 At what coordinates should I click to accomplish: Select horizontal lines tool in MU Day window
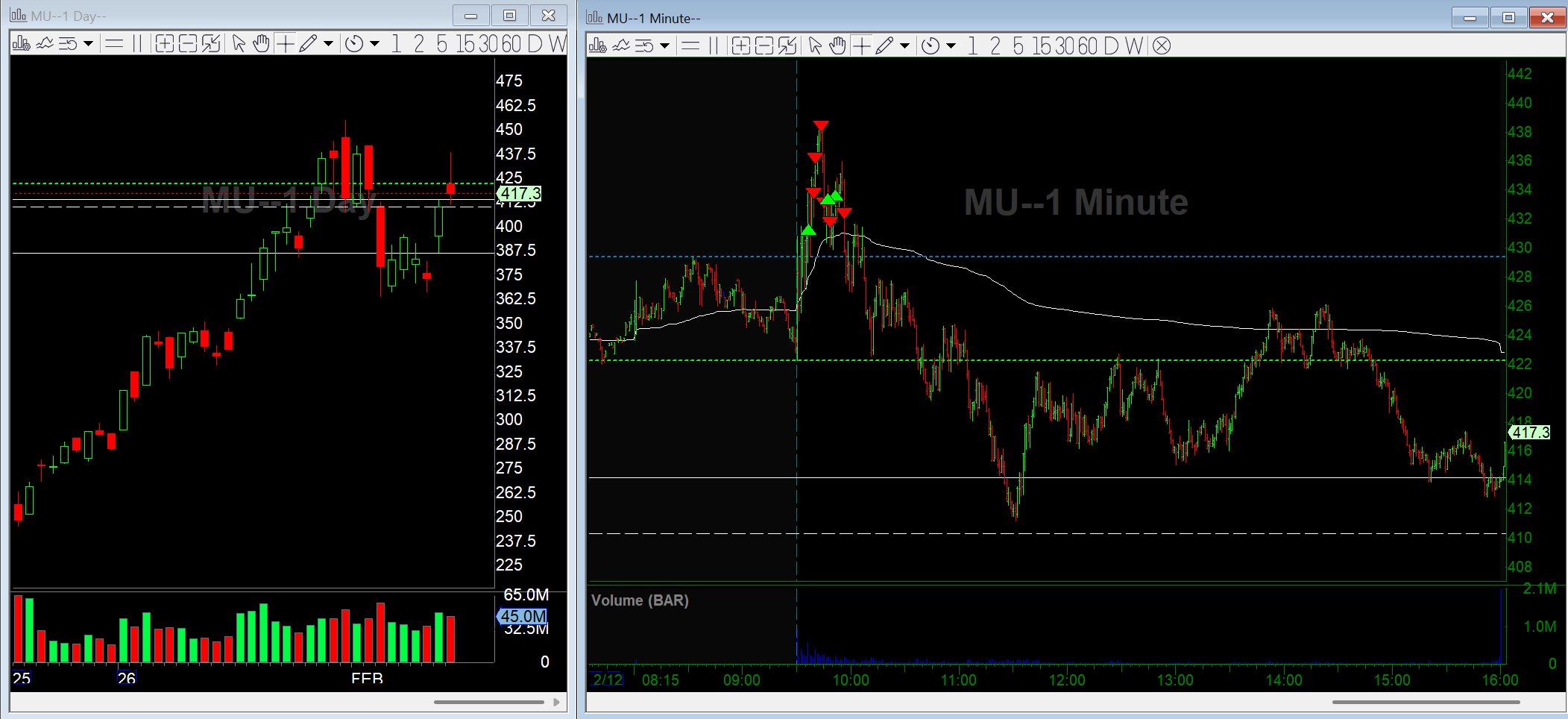click(114, 44)
